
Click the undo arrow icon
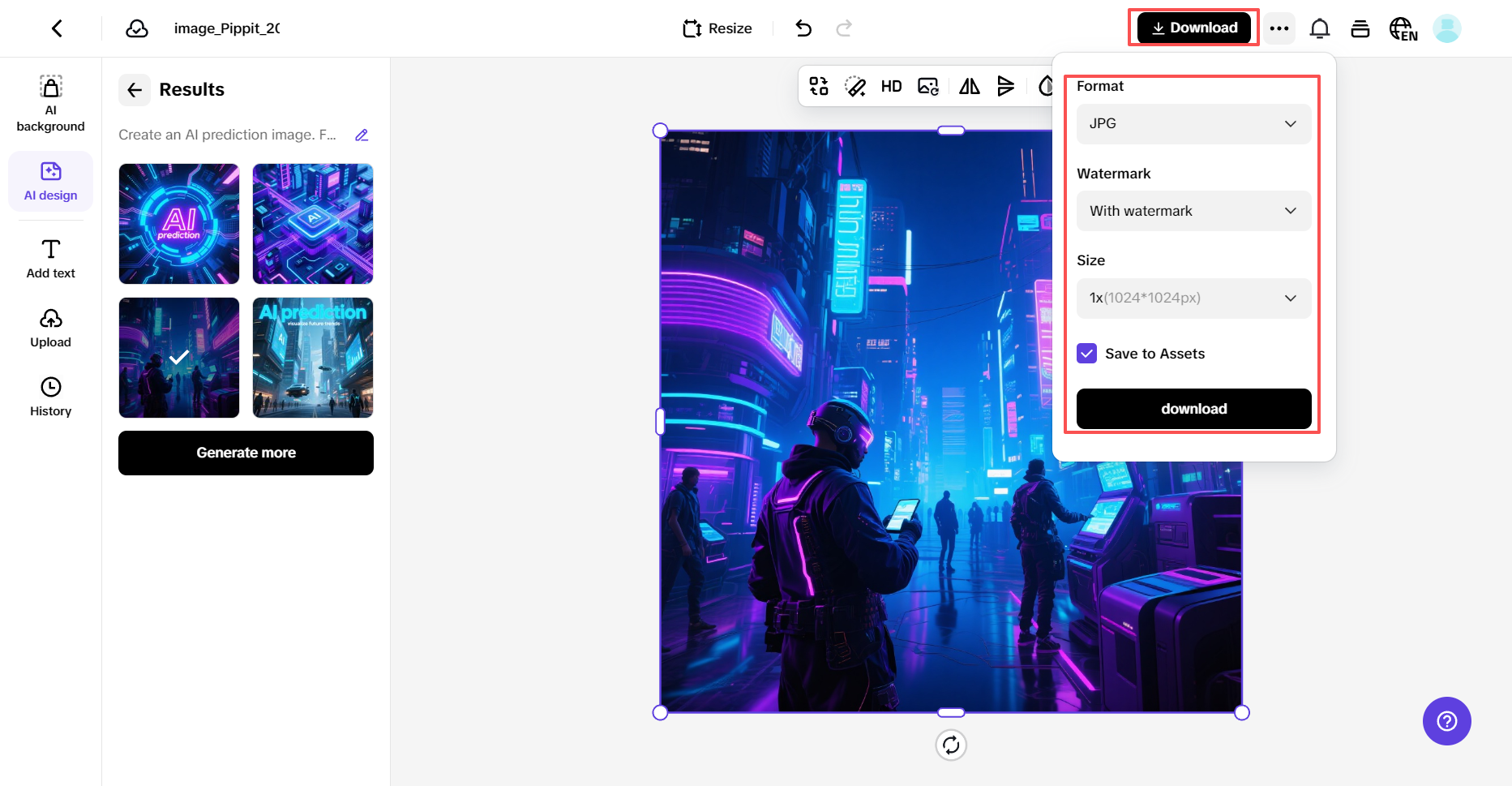coord(803,28)
